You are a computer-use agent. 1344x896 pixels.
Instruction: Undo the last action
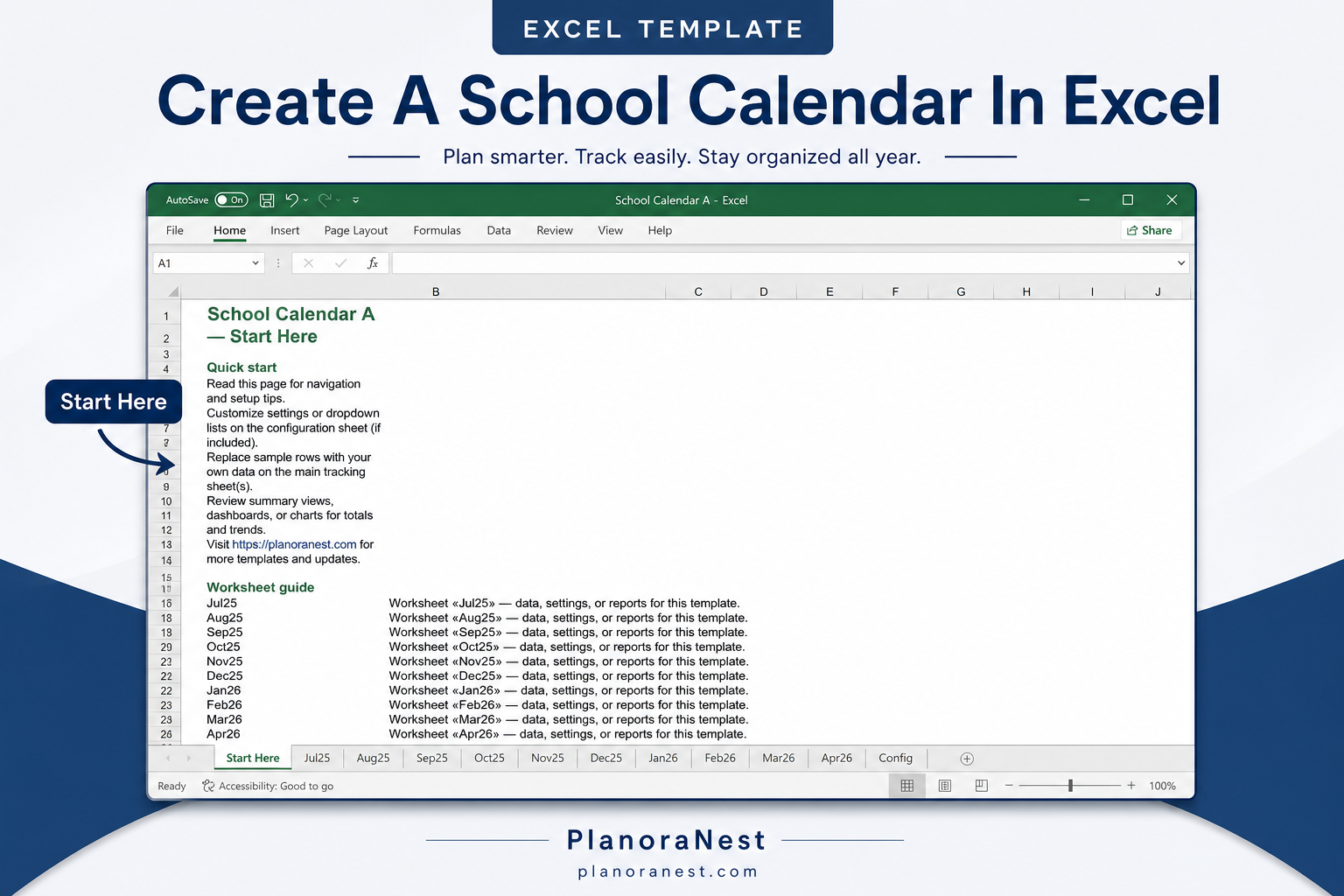coord(292,200)
